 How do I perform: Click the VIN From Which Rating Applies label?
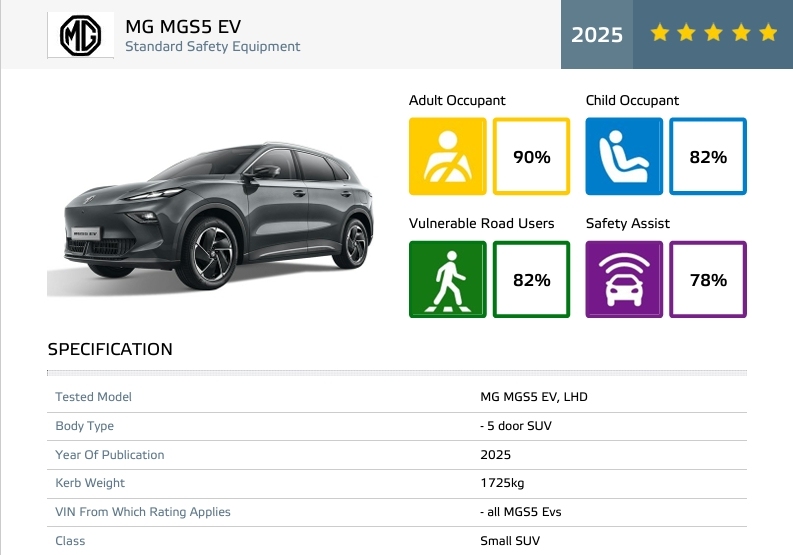point(143,512)
